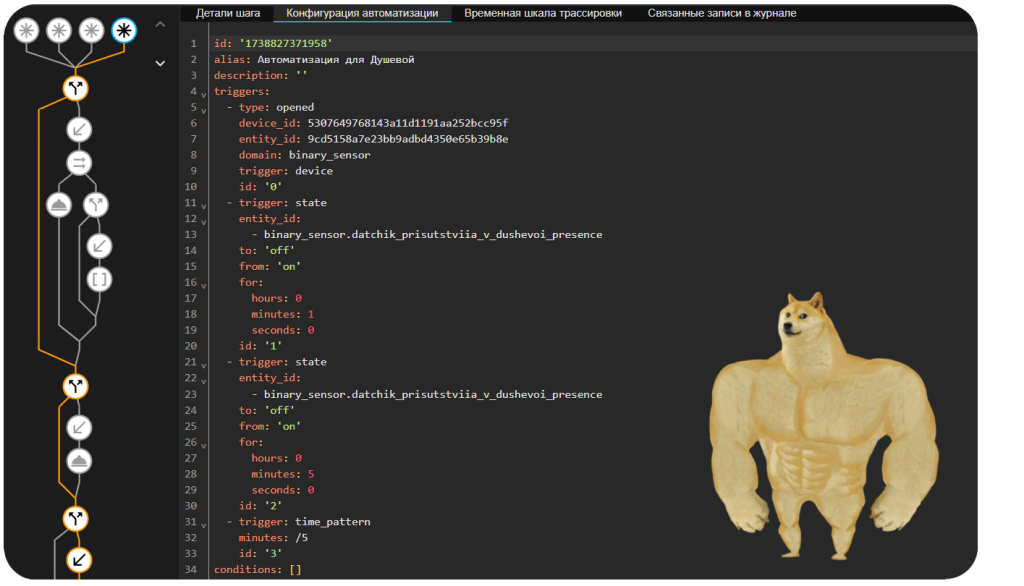Screen dimensions: 1024x586
Task: Collapse entity_id list at line 12
Action: pos(204,222)
